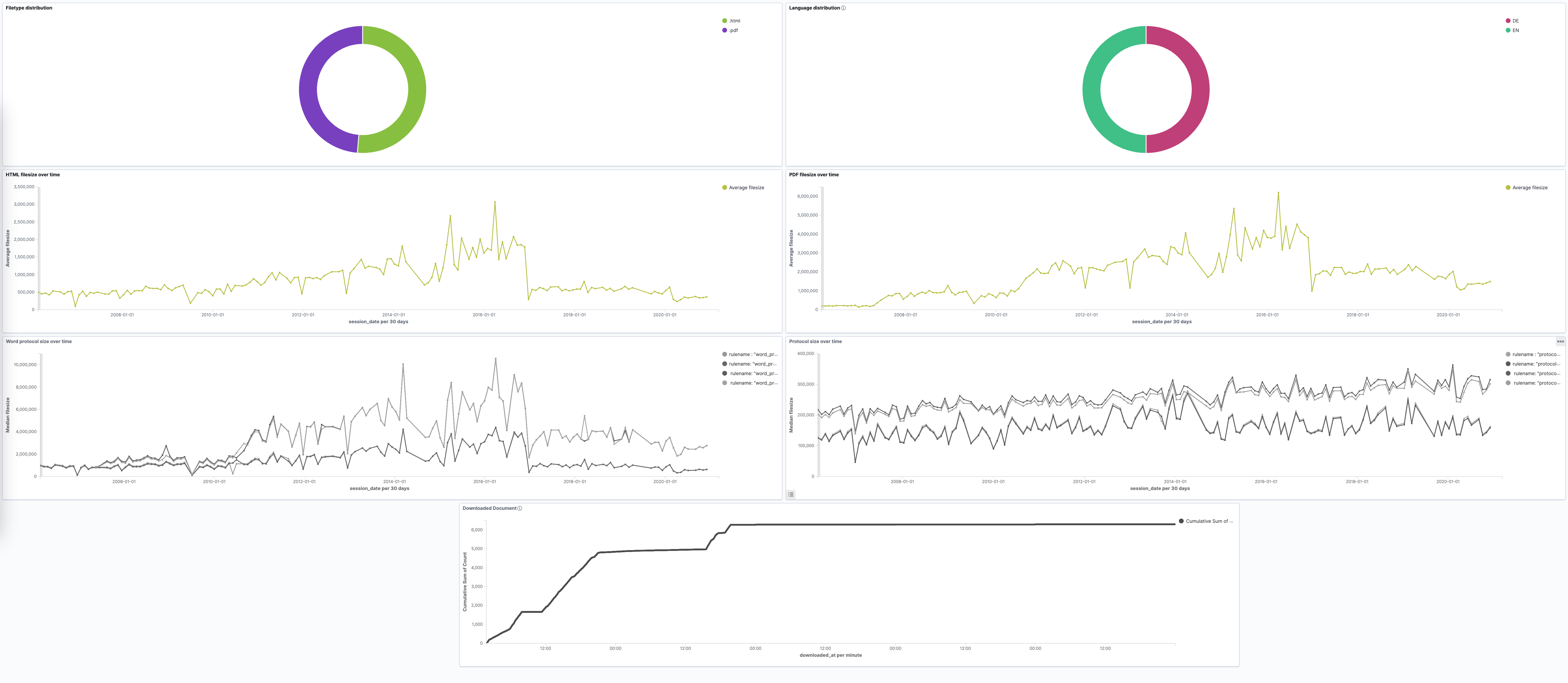Click 'rulename :' legend entry in Word protocol panel

750,354
